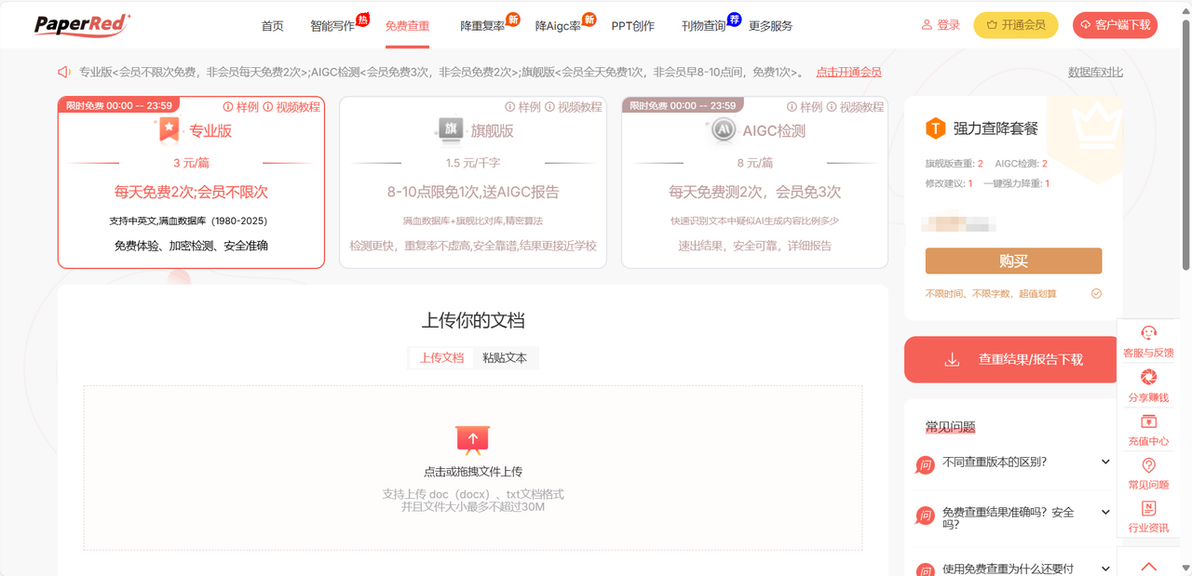
Task: Open the 点击开通会员 link
Action: (x=848, y=73)
